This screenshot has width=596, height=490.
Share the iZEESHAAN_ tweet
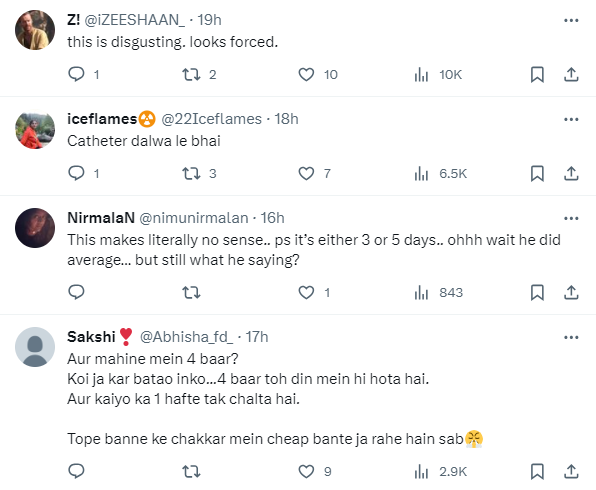tap(571, 75)
